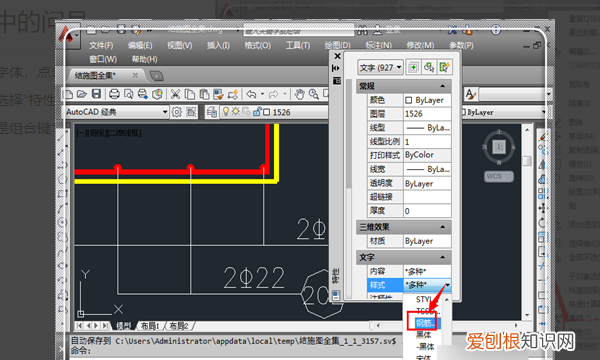
Task: Select the Zoom realtime magnifier tool
Action: click(x=313, y=94)
